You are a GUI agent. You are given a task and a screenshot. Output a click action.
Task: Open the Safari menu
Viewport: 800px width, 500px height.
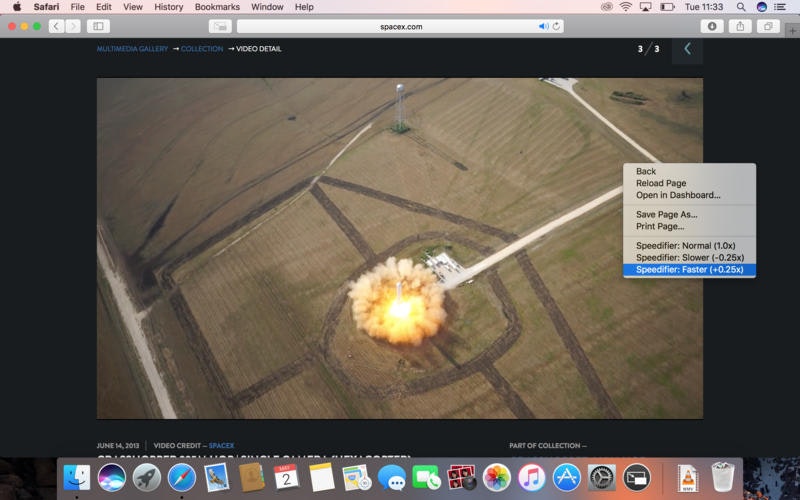(46, 7)
